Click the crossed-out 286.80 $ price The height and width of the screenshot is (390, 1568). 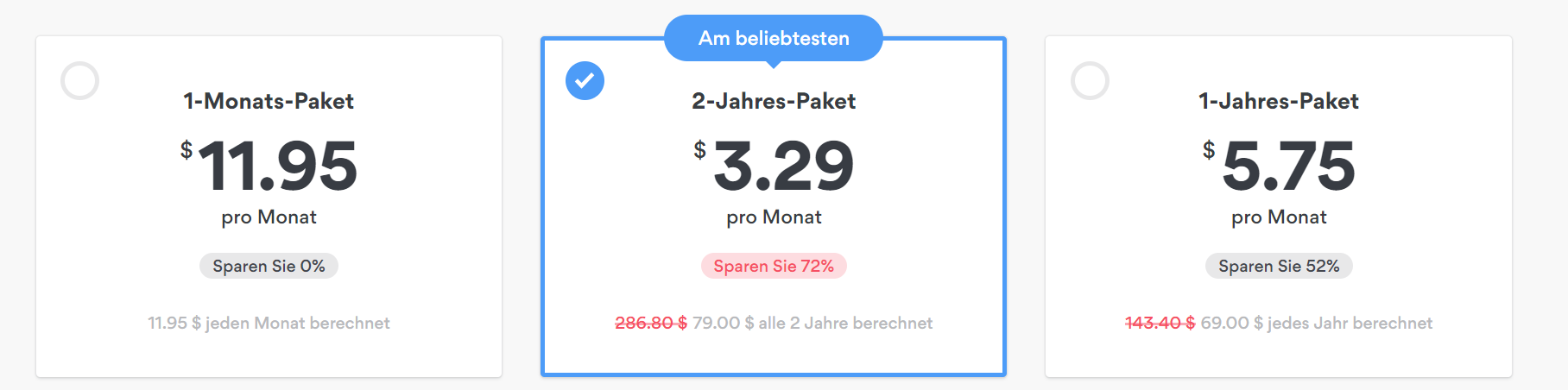click(651, 324)
